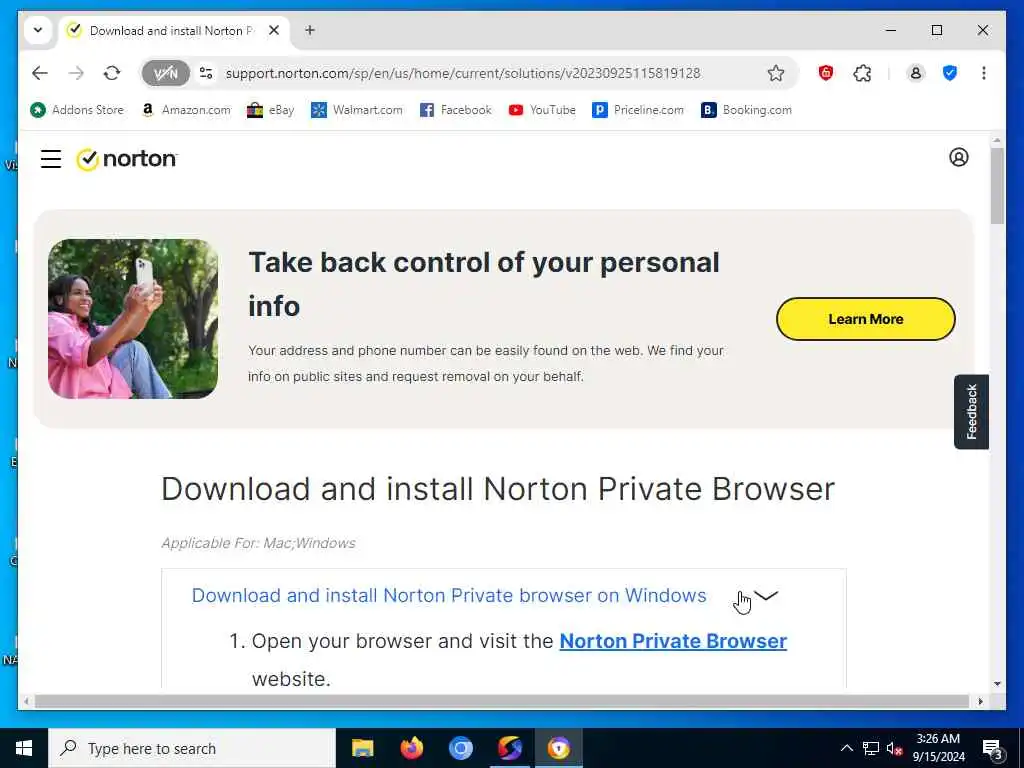Open the tab search dropdown arrow

pos(38,30)
